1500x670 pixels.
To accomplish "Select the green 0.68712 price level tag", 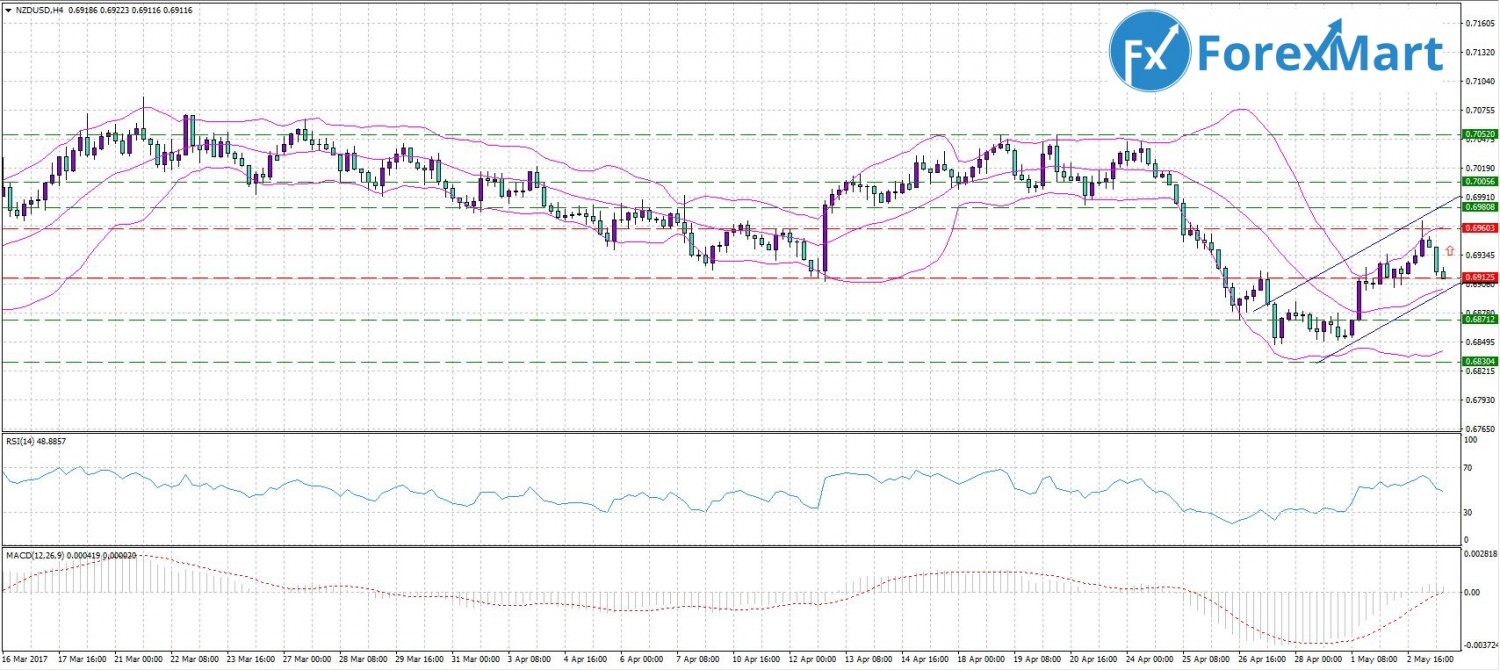I will pyautogui.click(x=1479, y=319).
